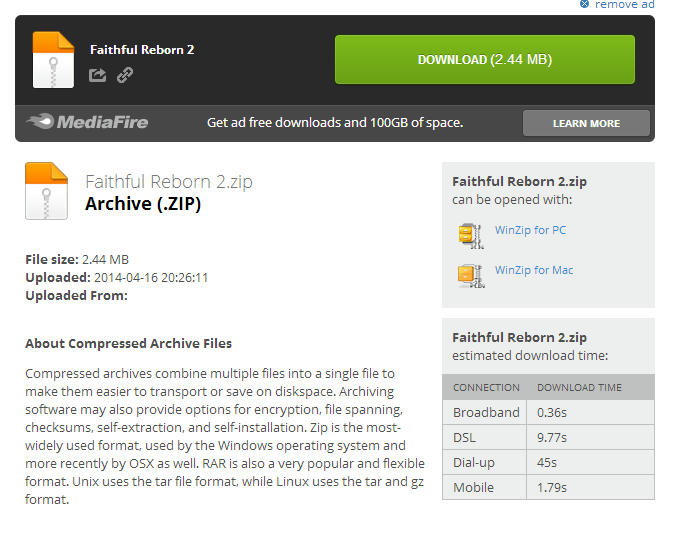Click the DSL row label
Screen dimensions: 700x537
pyautogui.click(x=464, y=437)
